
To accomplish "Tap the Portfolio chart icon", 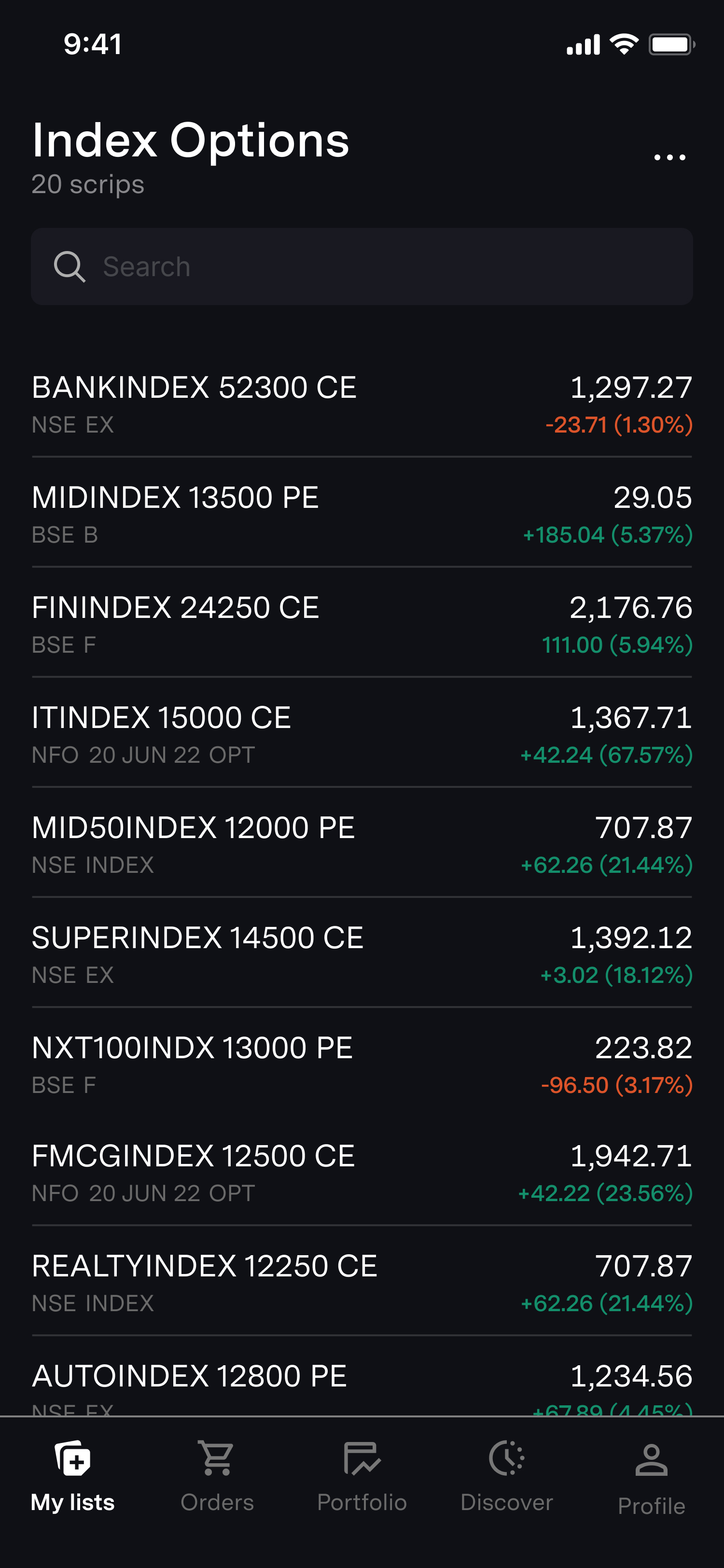I will pyautogui.click(x=362, y=1458).
